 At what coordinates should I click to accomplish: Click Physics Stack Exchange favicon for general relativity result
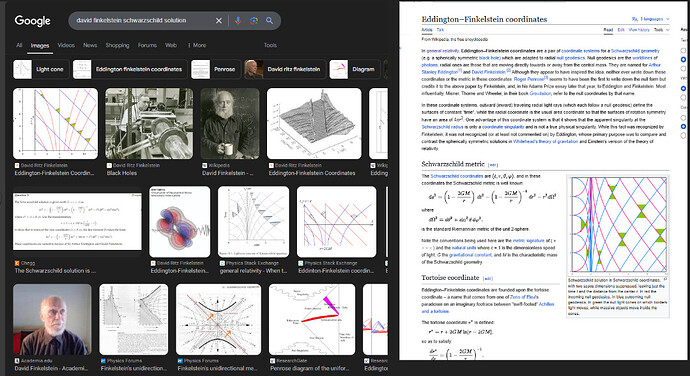pyautogui.click(x=222, y=263)
